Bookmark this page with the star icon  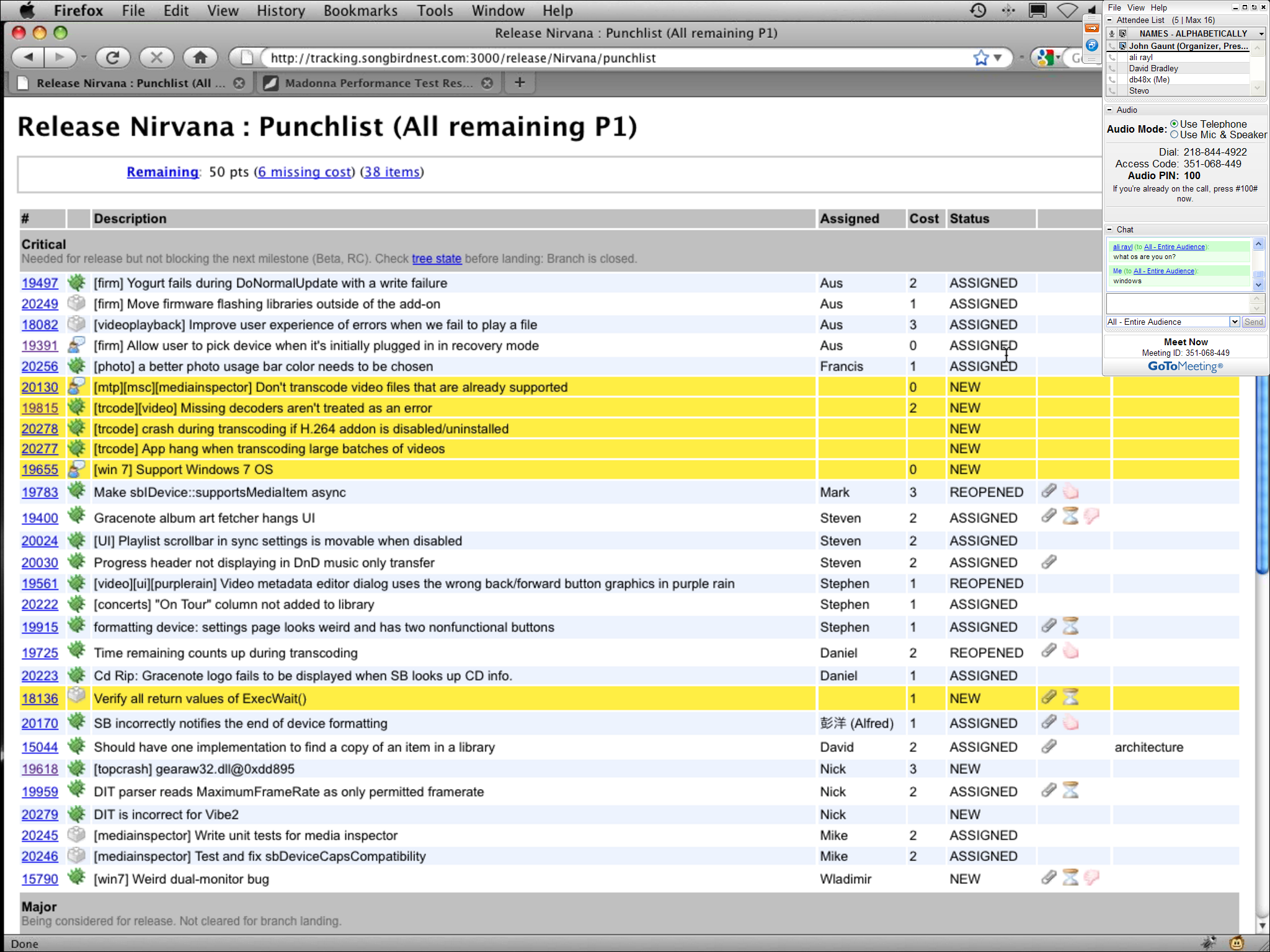(x=980, y=58)
